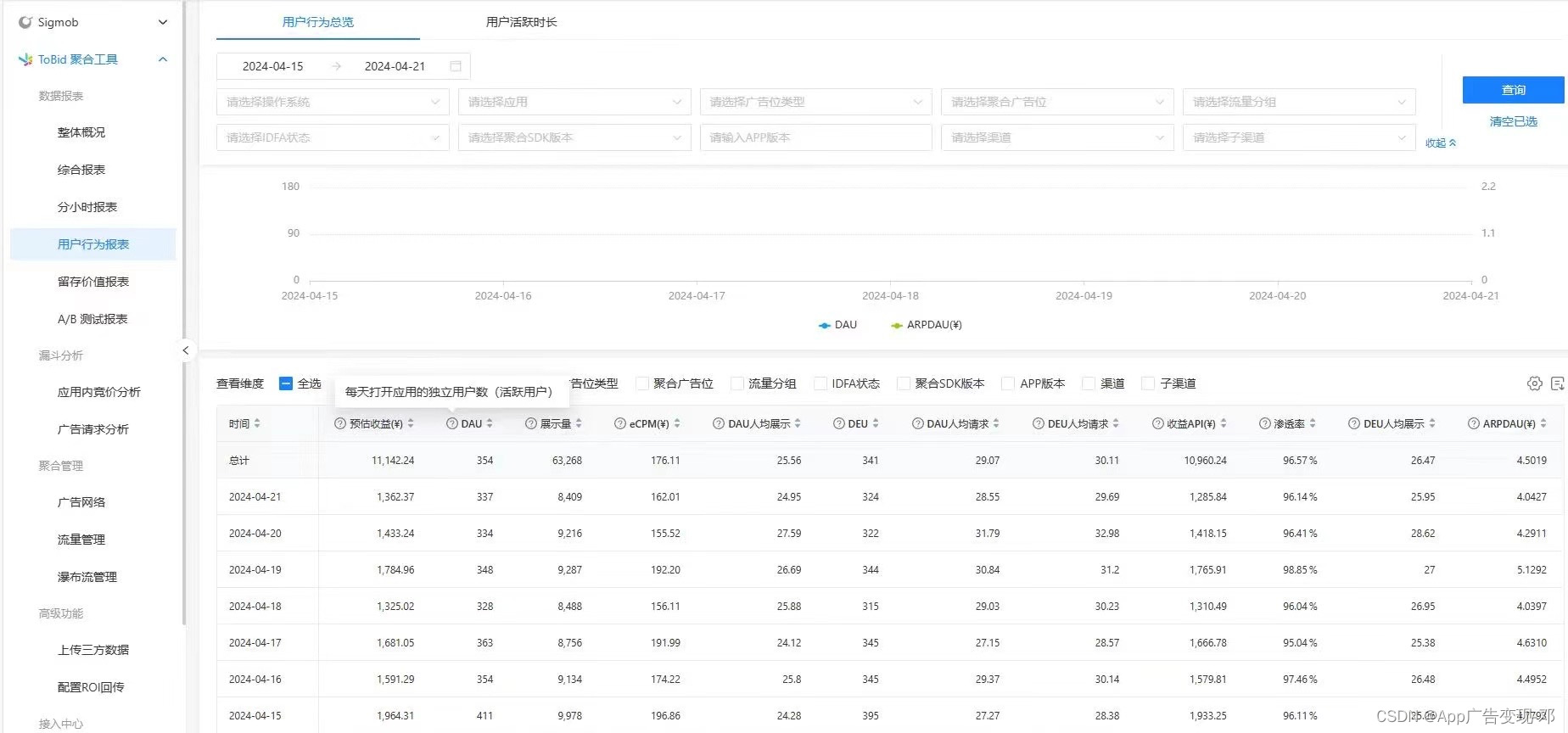This screenshot has height=733, width=1568.
Task: Open the 请选择IDFA状态 dropdown
Action: tap(333, 137)
